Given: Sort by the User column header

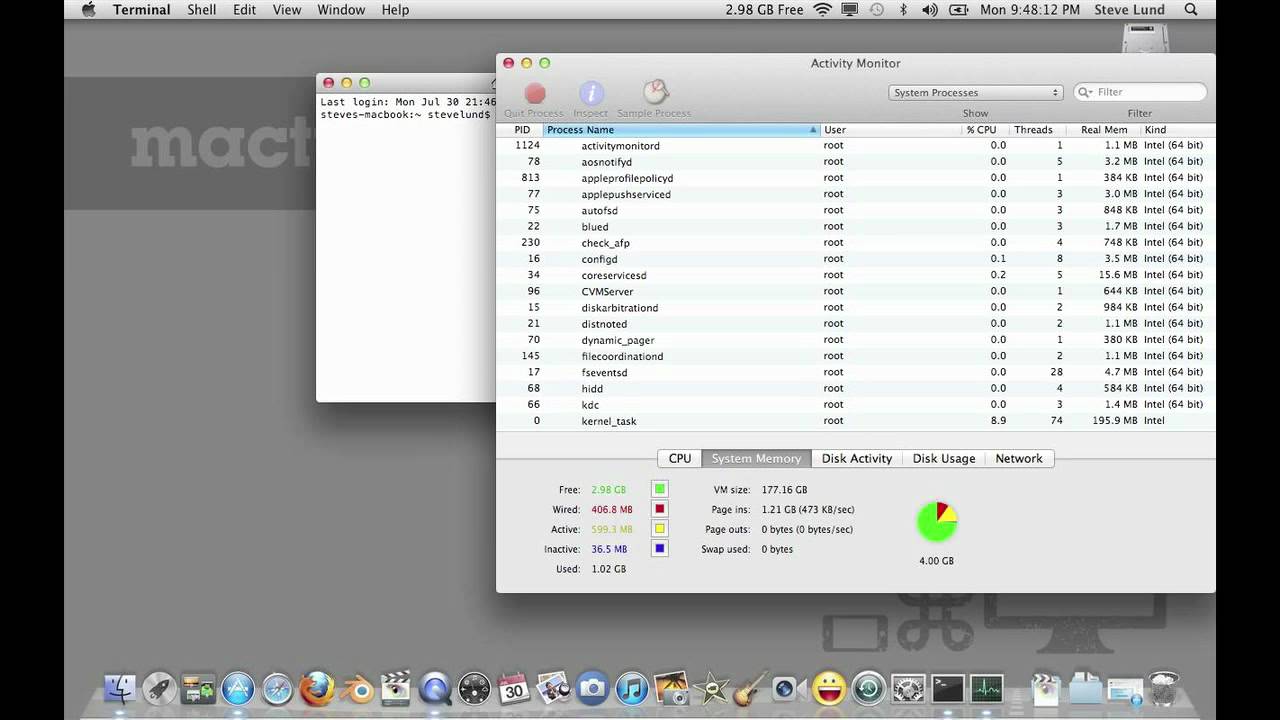Looking at the screenshot, I should click(x=890, y=130).
